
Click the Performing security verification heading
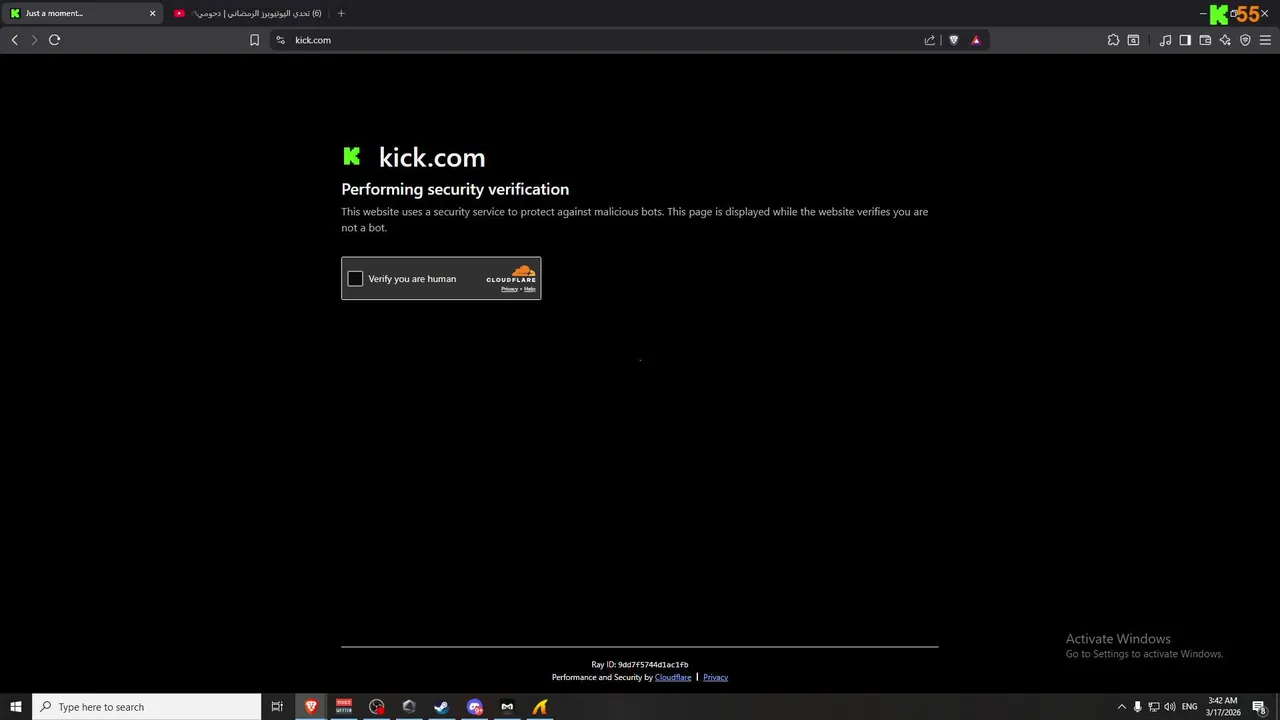coord(455,189)
